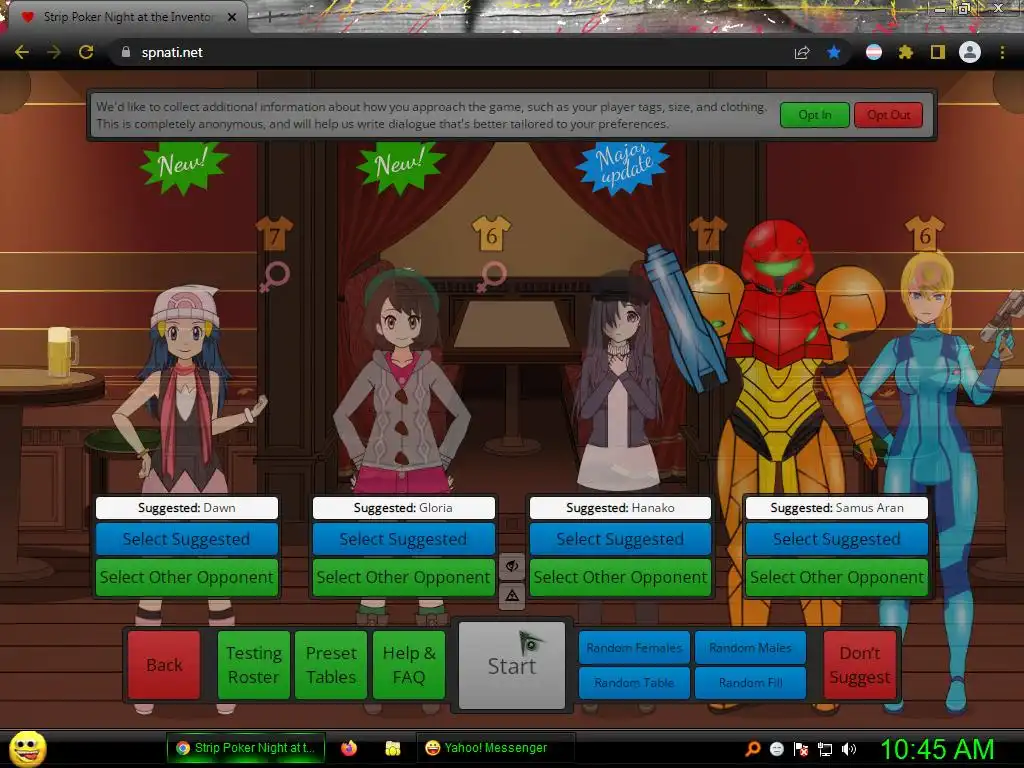Open the file manager taskbar icon
This screenshot has width=1024, height=768.
coord(392,748)
